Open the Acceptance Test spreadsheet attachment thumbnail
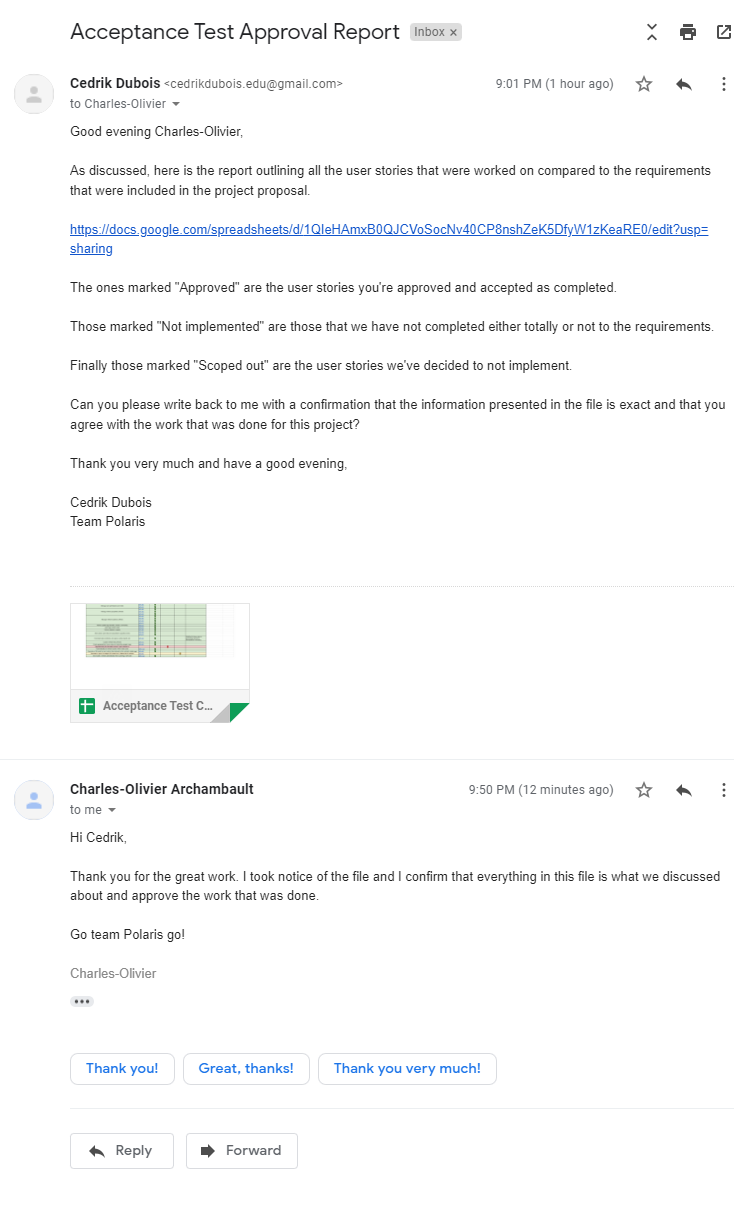This screenshot has height=1223, width=747. pyautogui.click(x=160, y=662)
